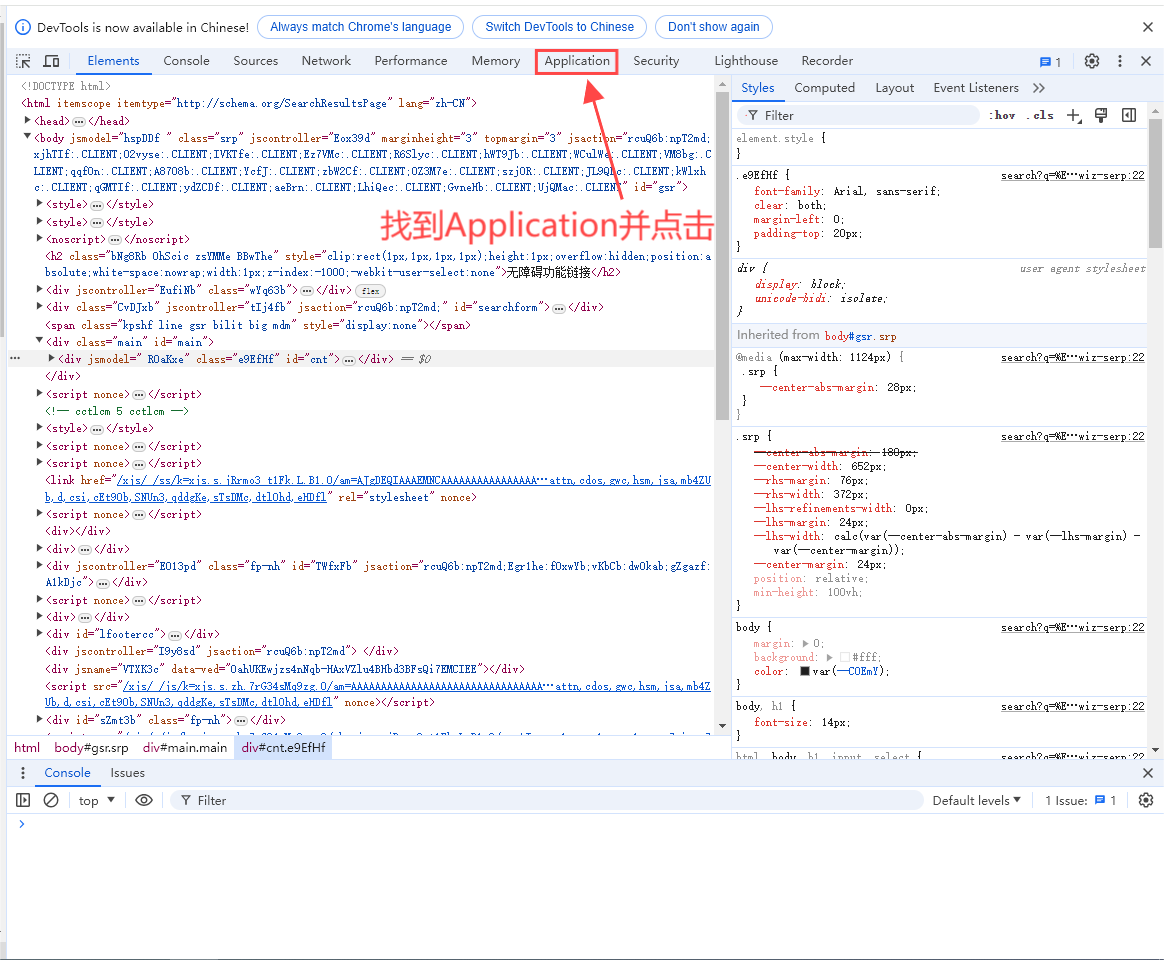Open the Layout tab
This screenshot has height=960, width=1164.
(x=895, y=88)
